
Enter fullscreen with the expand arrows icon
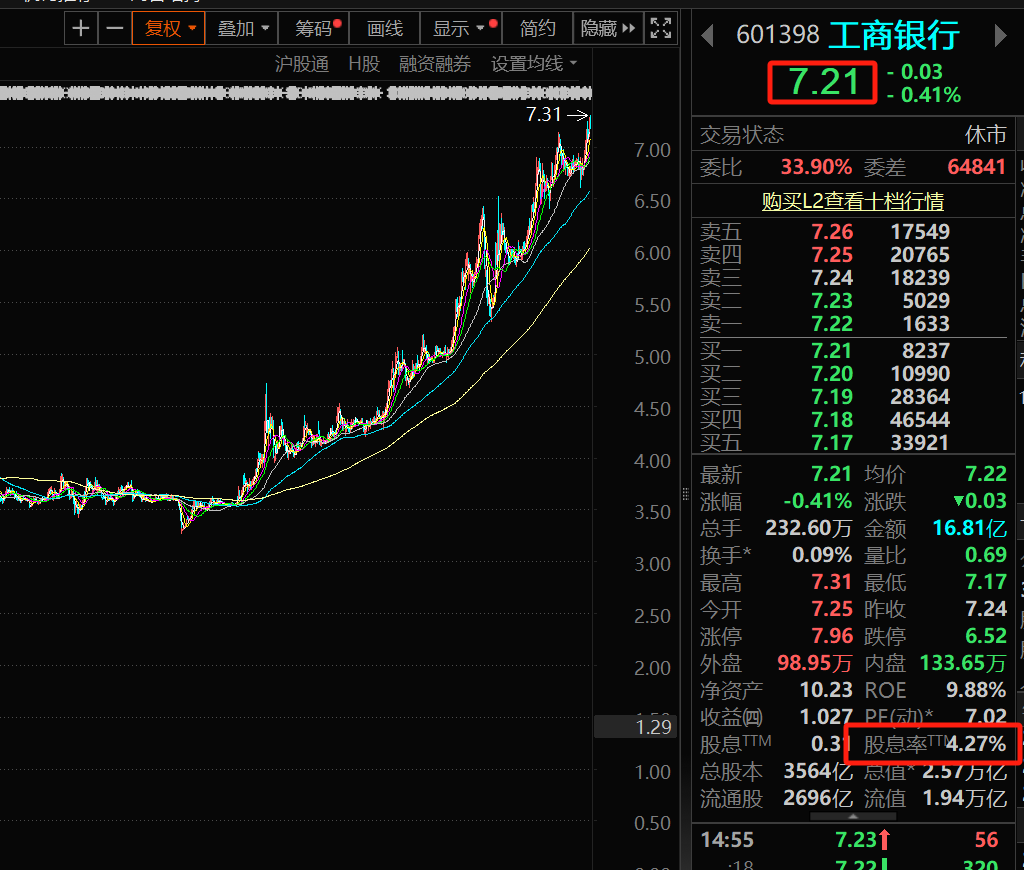coord(660,28)
